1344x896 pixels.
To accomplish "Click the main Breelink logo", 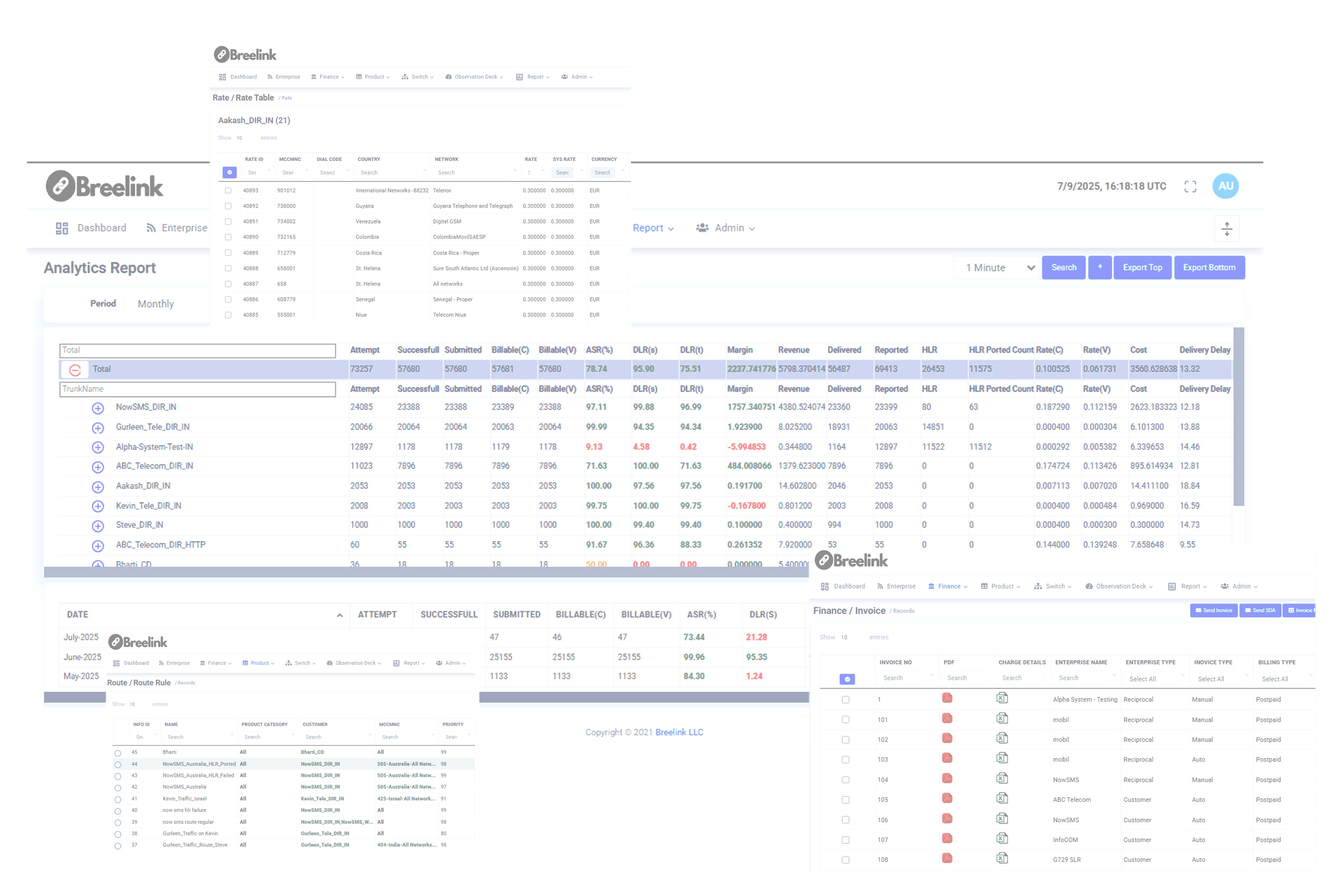I will tap(105, 186).
